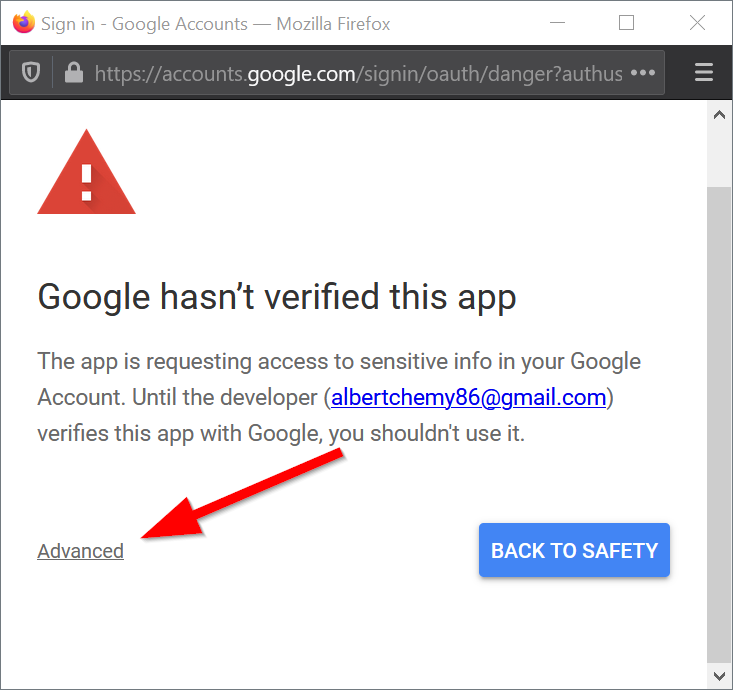Click the scrollbar track above the thumb
Image resolution: width=733 pixels, height=690 pixels.
[718, 155]
